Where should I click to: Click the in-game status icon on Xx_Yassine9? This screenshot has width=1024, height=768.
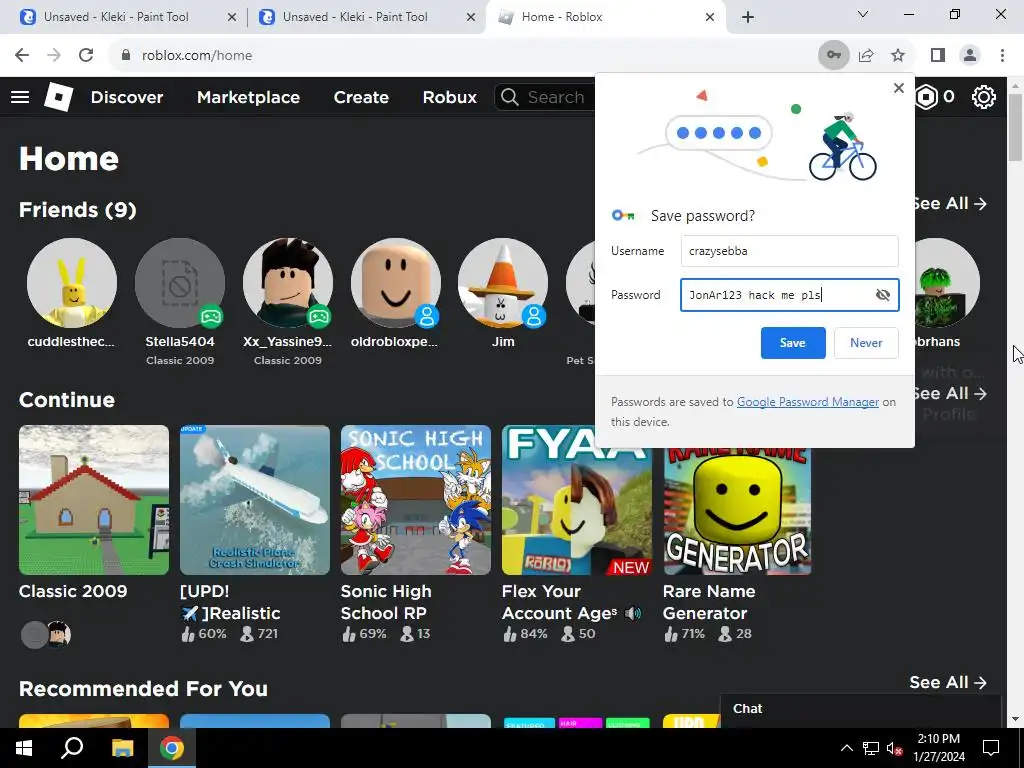coord(319,317)
